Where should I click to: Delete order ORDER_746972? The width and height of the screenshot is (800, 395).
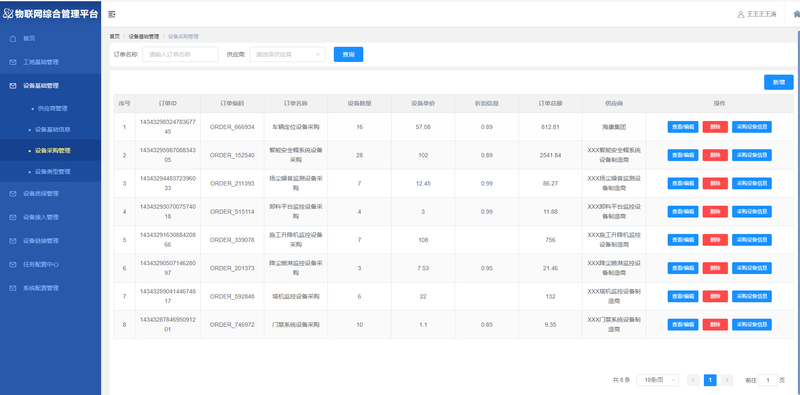click(x=715, y=325)
